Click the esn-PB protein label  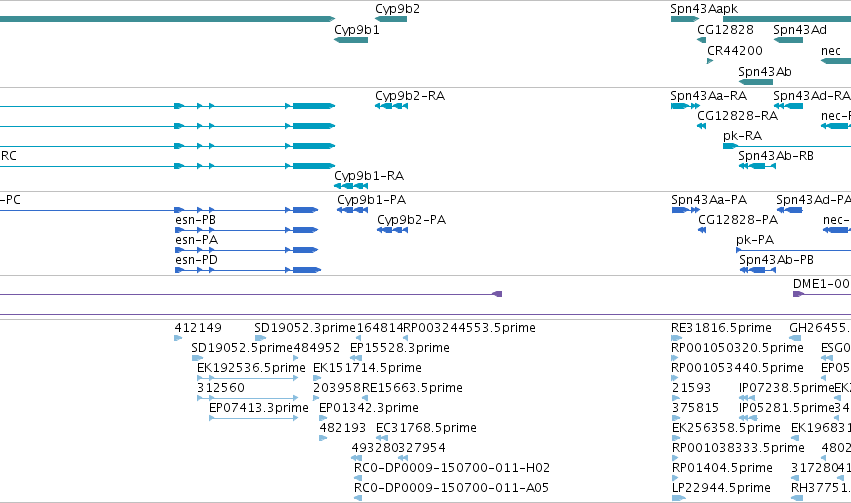pyautogui.click(x=195, y=220)
